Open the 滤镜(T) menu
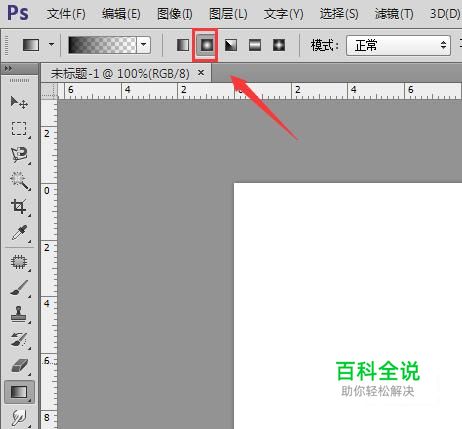 [394, 14]
